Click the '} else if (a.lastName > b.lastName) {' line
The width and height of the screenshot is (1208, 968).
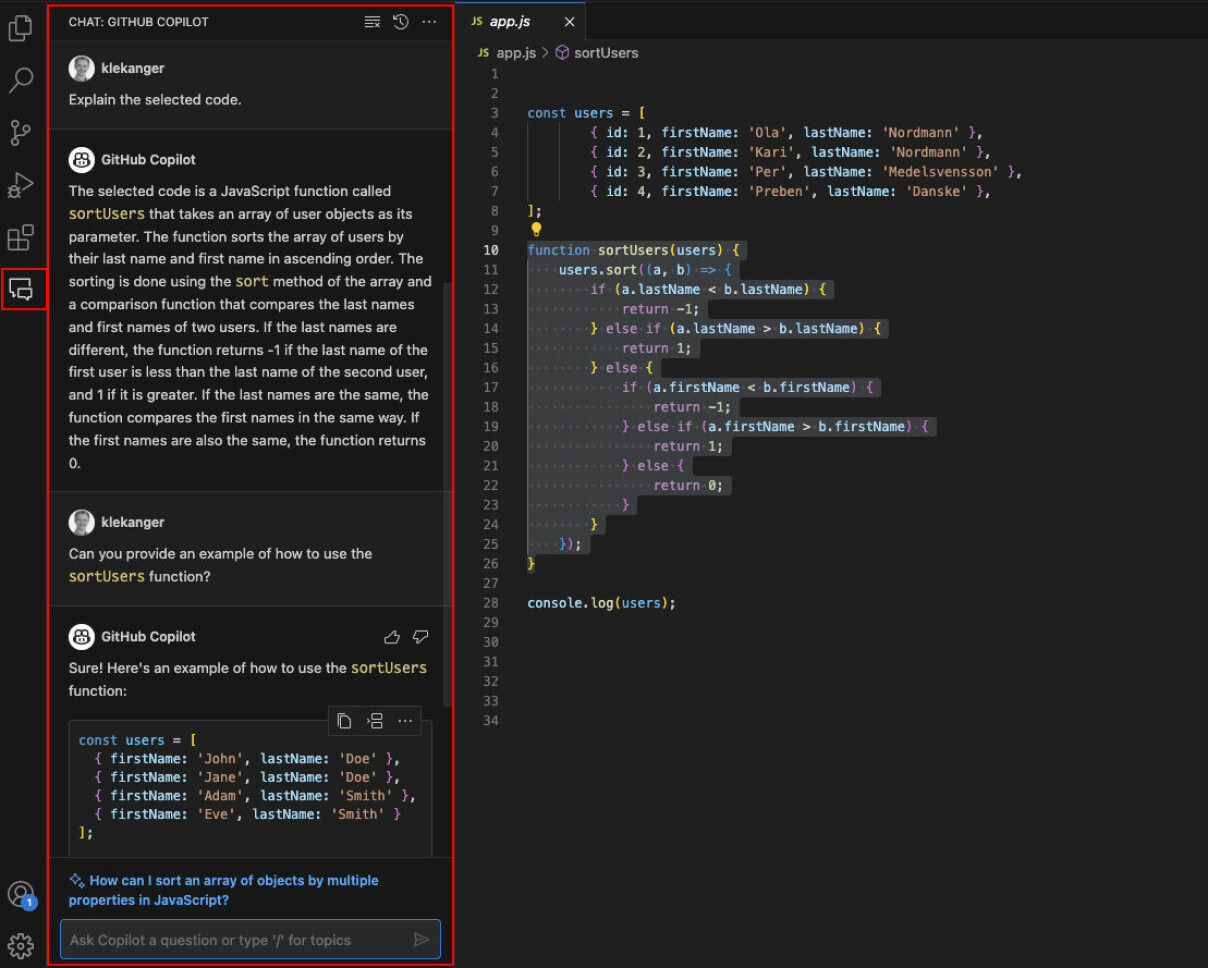point(737,328)
